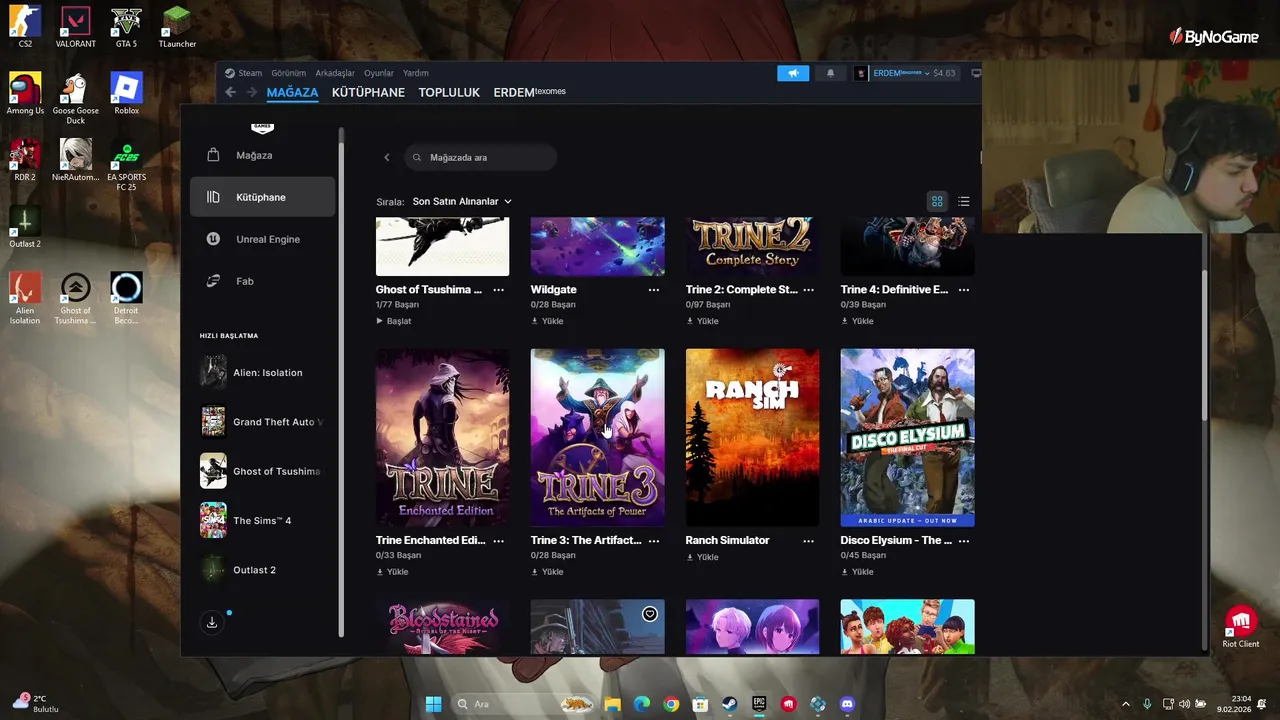
Task: Switch to the TOPLULUK tab in Steam
Action: (449, 92)
